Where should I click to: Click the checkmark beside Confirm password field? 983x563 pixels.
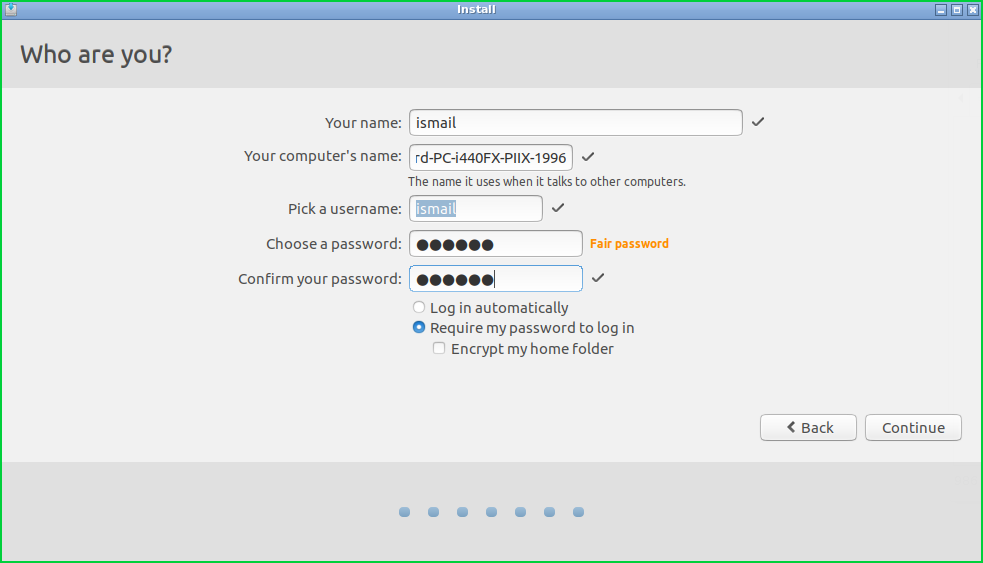tap(598, 278)
